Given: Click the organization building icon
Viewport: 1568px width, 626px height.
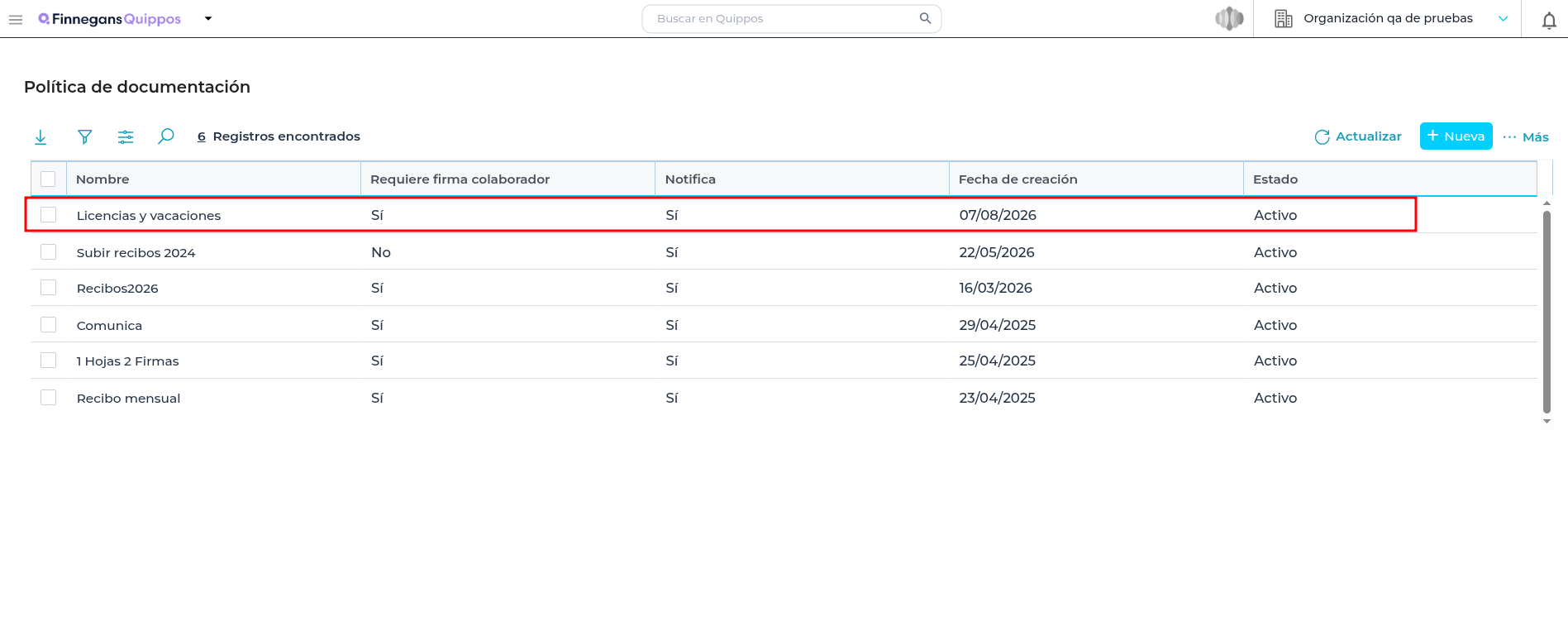Looking at the screenshot, I should [1283, 18].
